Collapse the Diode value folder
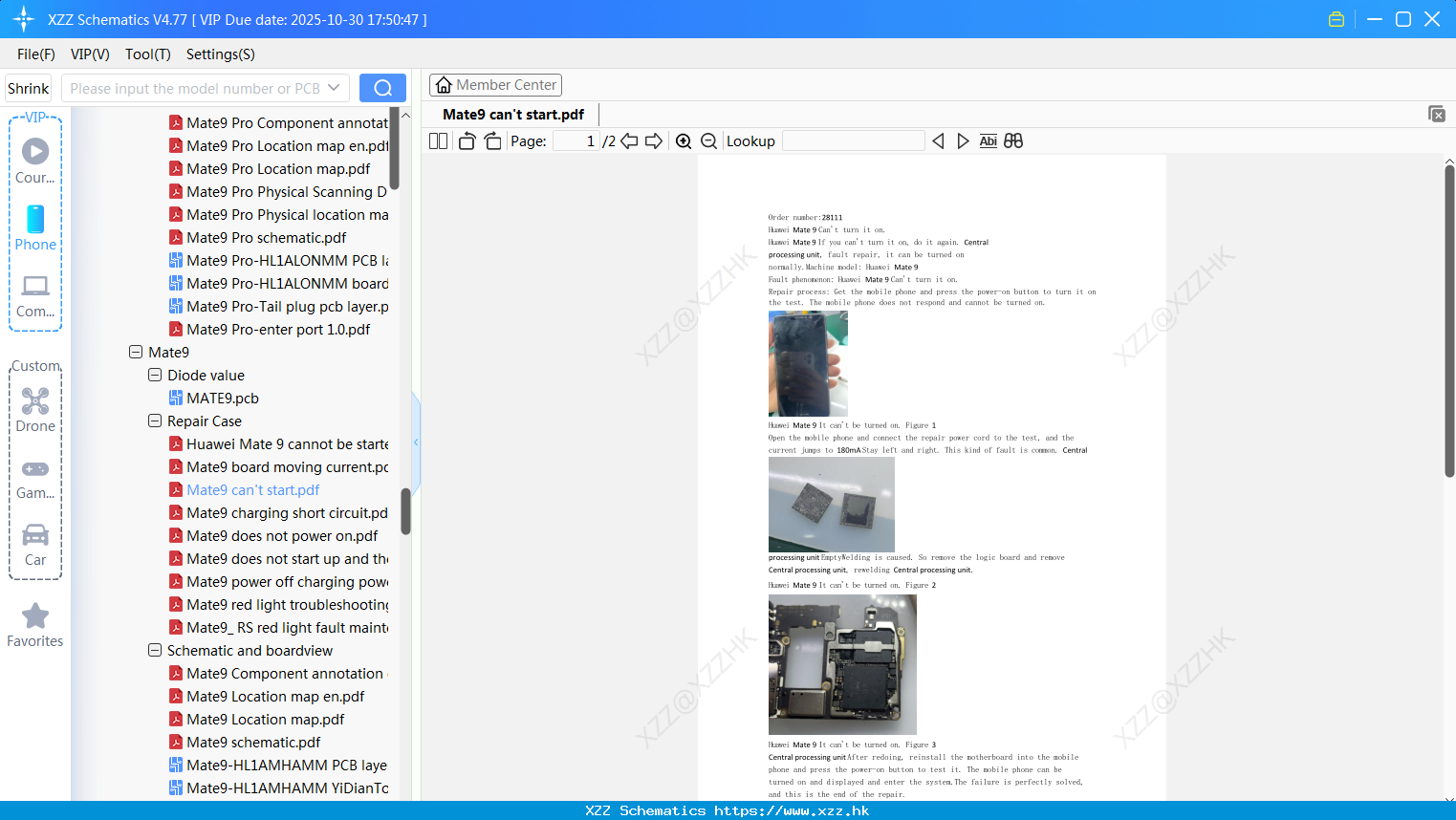 [x=155, y=375]
